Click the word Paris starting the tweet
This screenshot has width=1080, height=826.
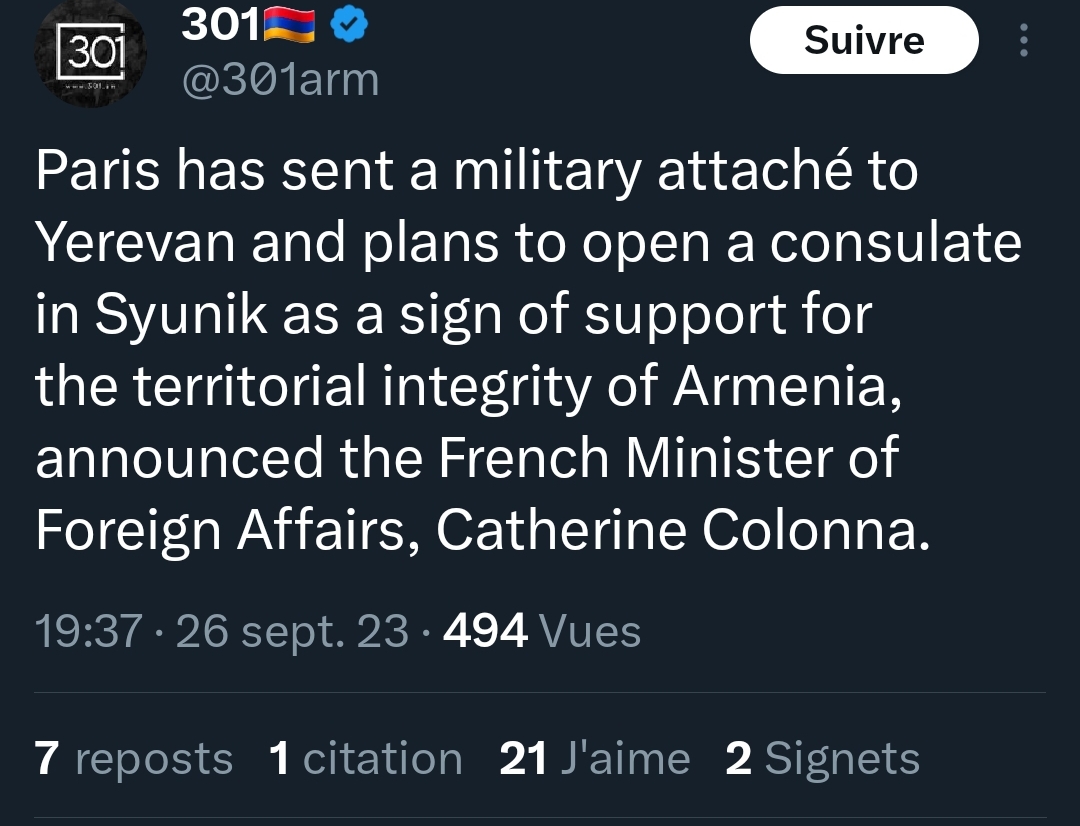click(x=97, y=172)
